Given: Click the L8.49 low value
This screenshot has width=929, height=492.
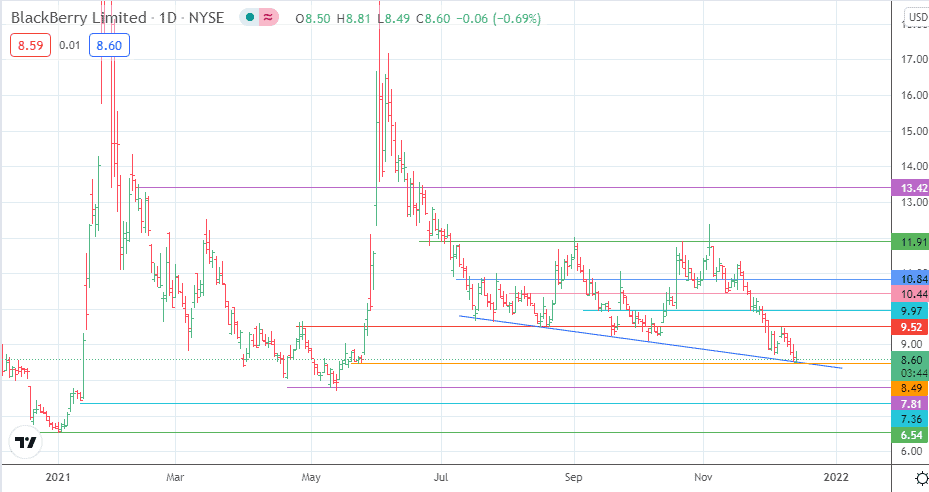Looking at the screenshot, I should click(x=393, y=19).
